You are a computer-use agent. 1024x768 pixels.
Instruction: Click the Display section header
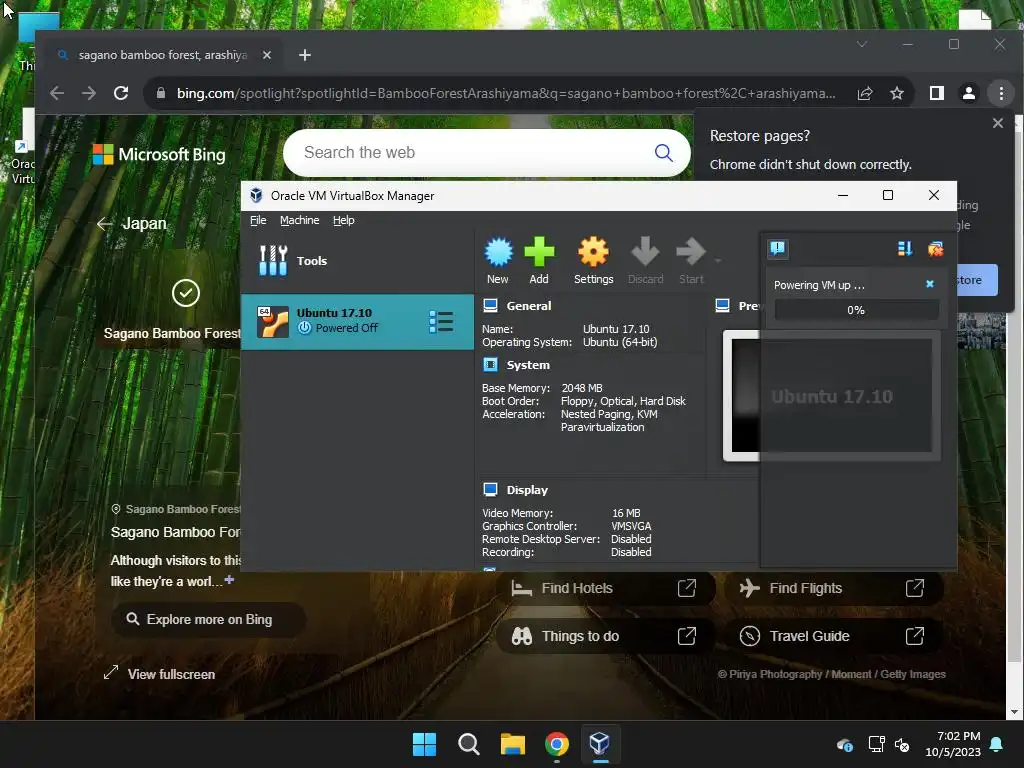(527, 490)
